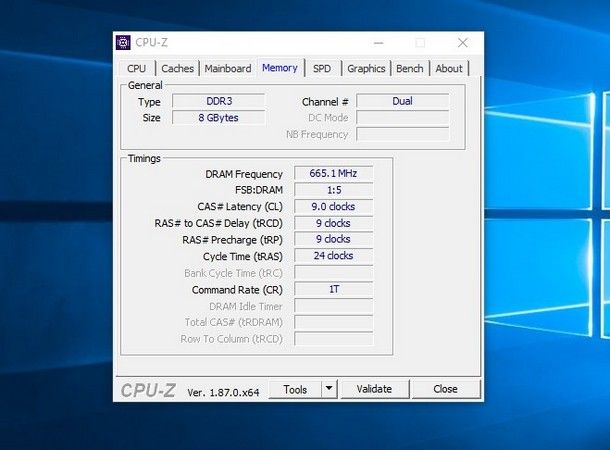Switch to the Bench tab
610x450 pixels.
[410, 68]
